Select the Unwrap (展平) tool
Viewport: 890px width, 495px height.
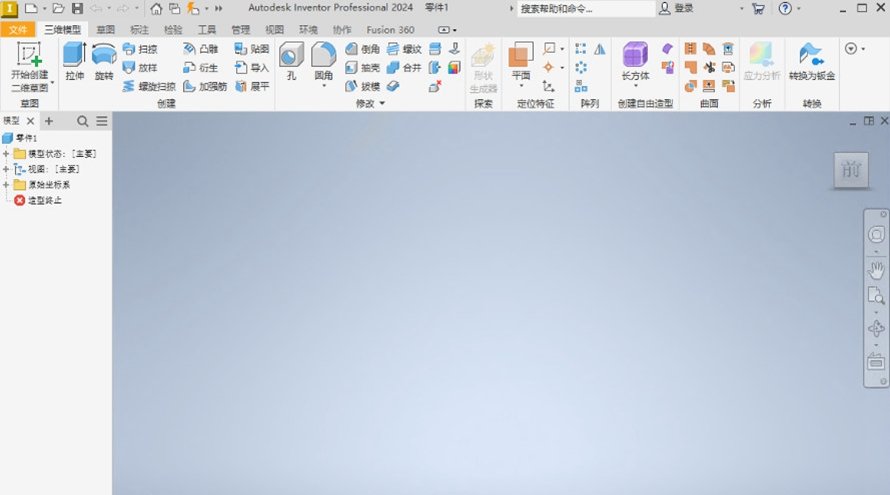click(251, 86)
